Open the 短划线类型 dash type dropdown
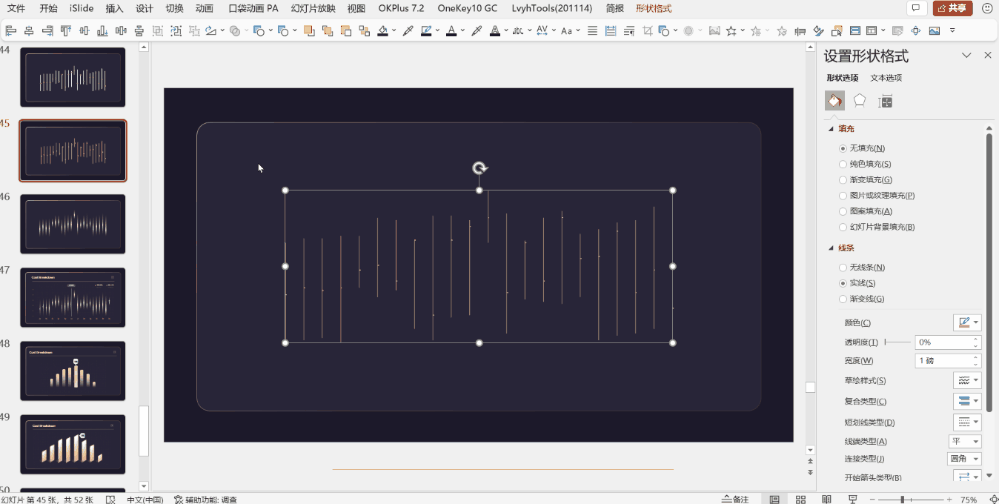 click(x=967, y=422)
